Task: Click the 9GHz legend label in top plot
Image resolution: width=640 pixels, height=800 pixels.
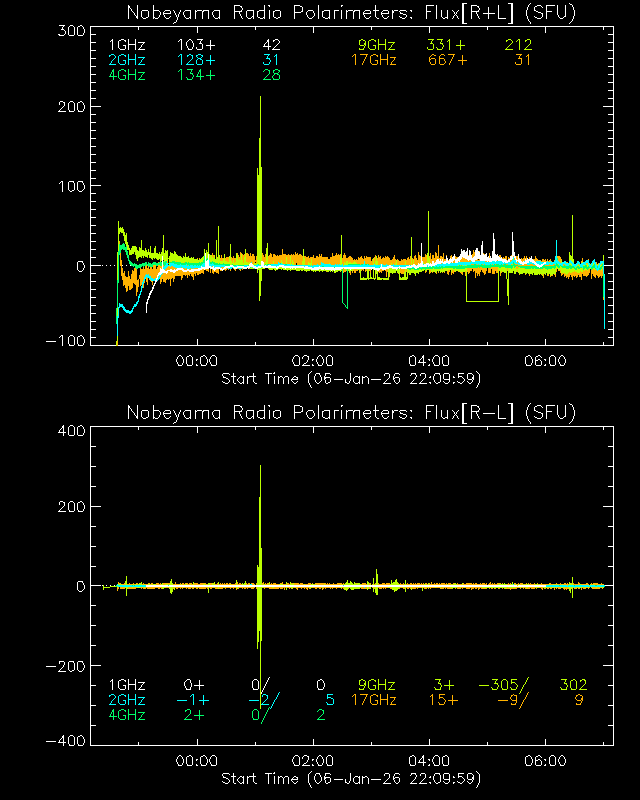Action: pyautogui.click(x=376, y=46)
